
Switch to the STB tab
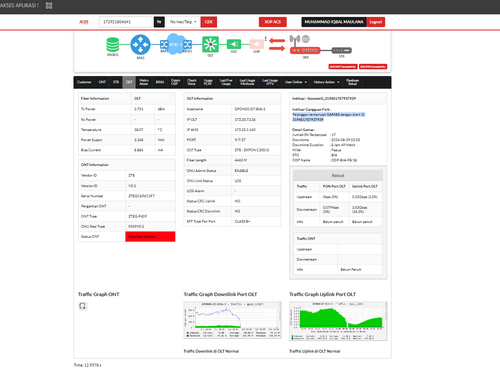tap(116, 82)
